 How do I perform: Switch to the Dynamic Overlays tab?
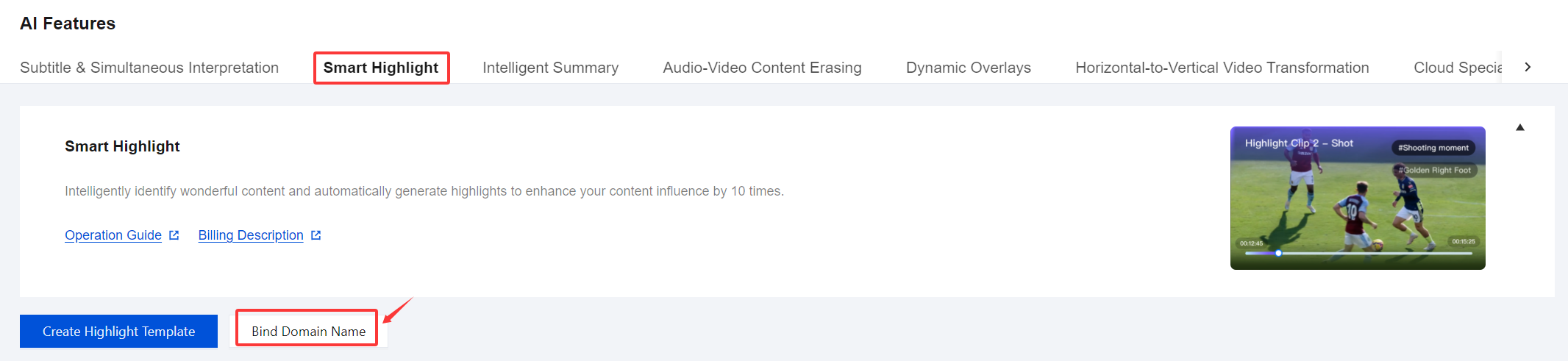[968, 68]
